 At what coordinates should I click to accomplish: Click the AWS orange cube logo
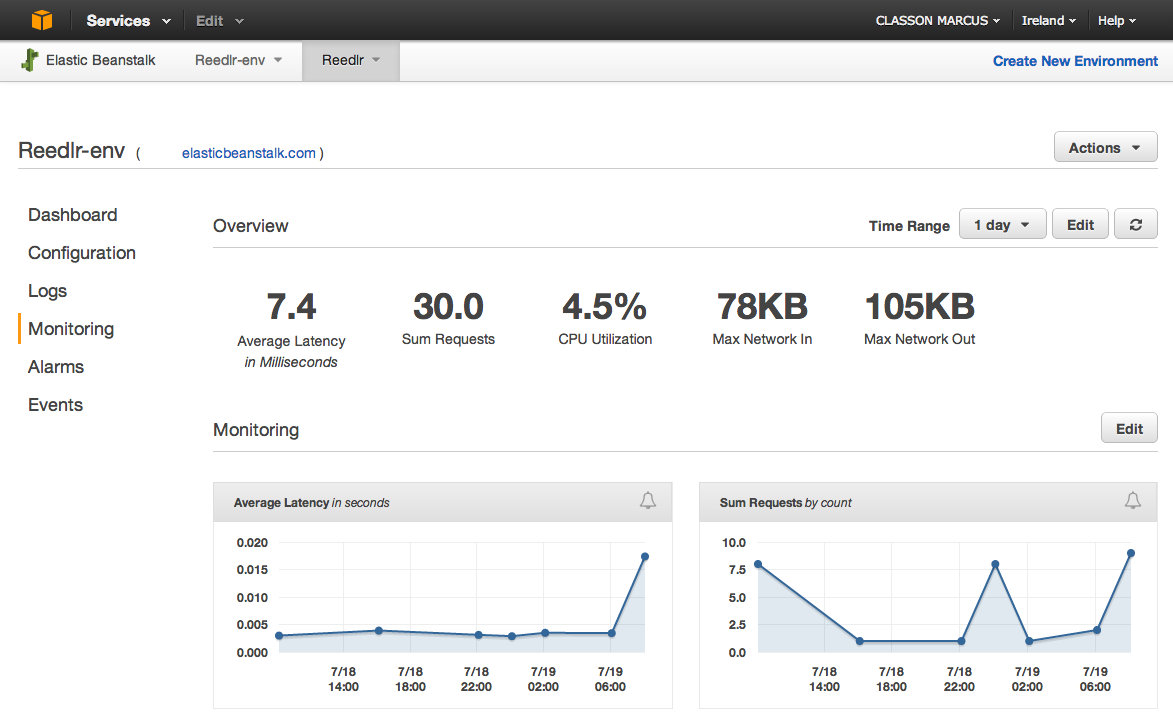[x=40, y=20]
